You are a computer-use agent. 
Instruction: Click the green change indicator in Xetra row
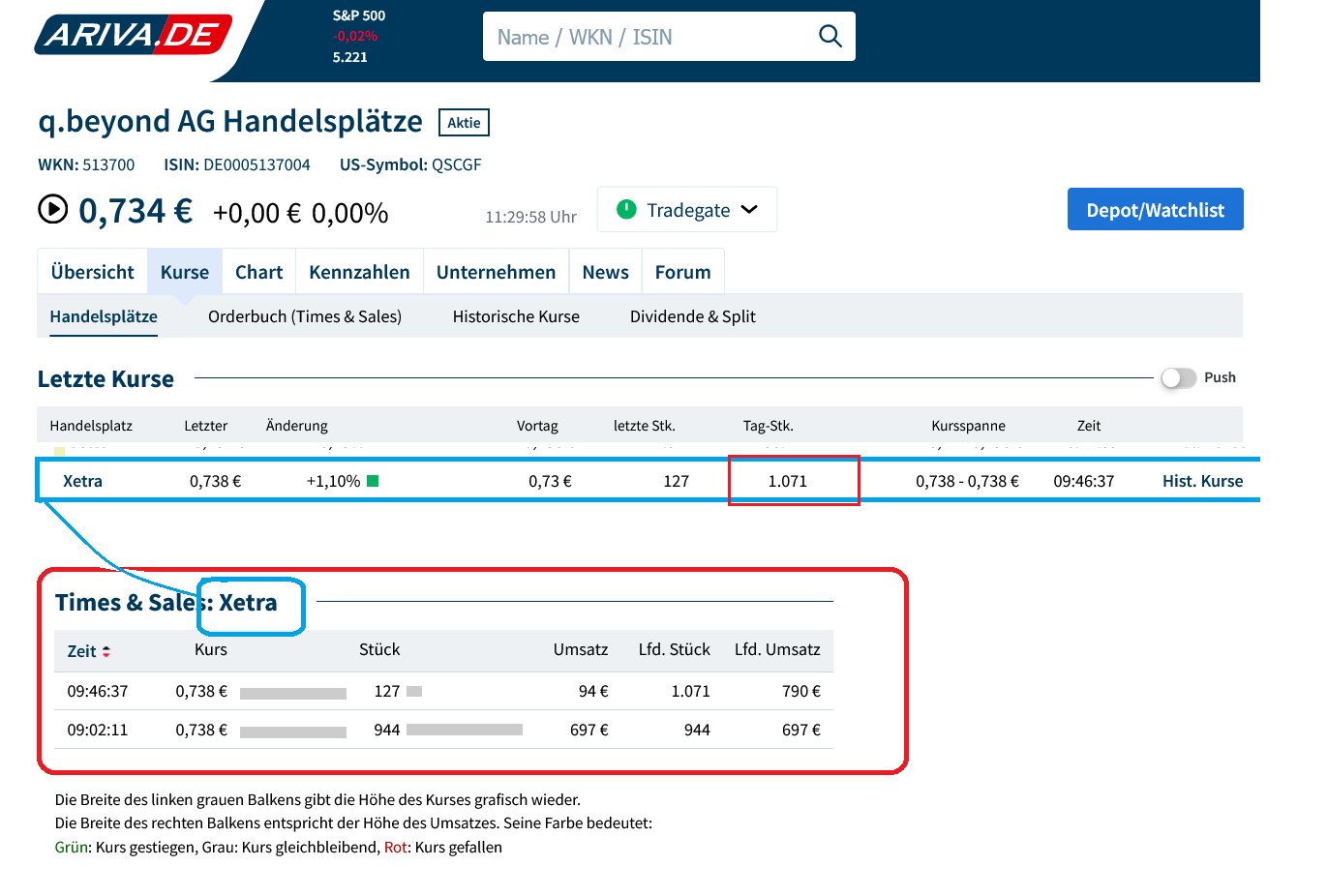[373, 481]
